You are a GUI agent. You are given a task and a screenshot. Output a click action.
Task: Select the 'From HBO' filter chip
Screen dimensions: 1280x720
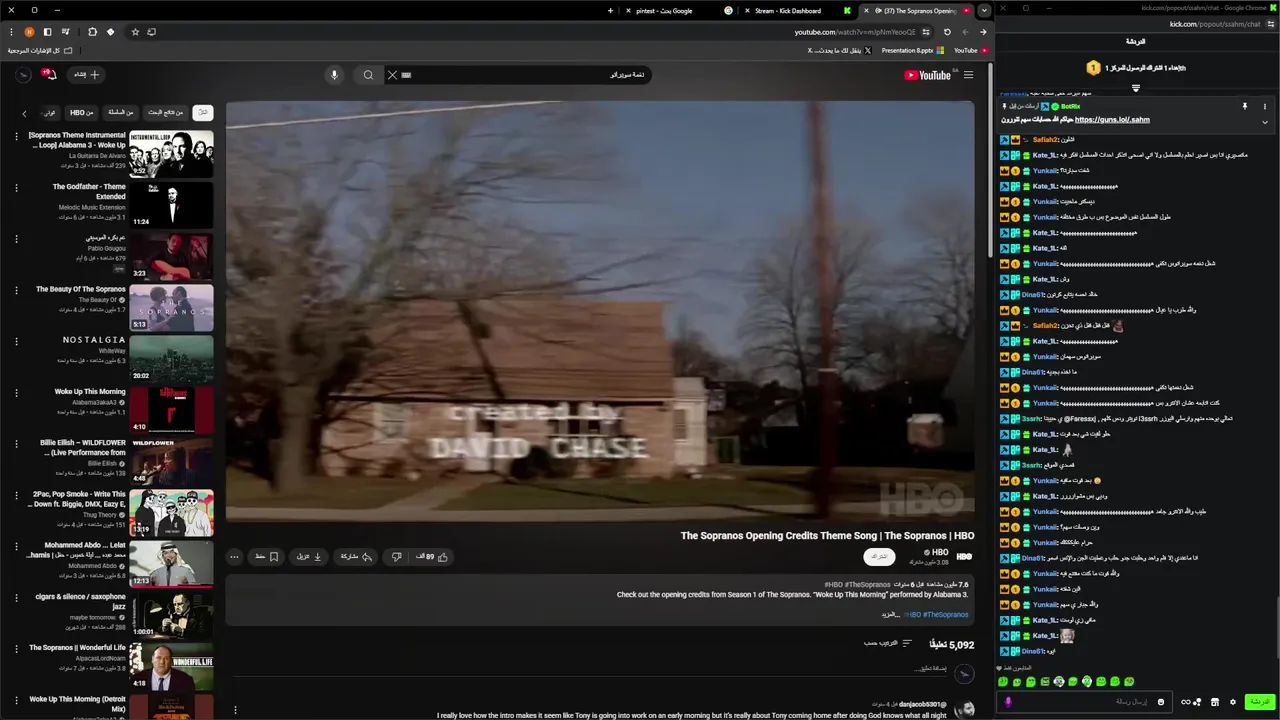82,112
